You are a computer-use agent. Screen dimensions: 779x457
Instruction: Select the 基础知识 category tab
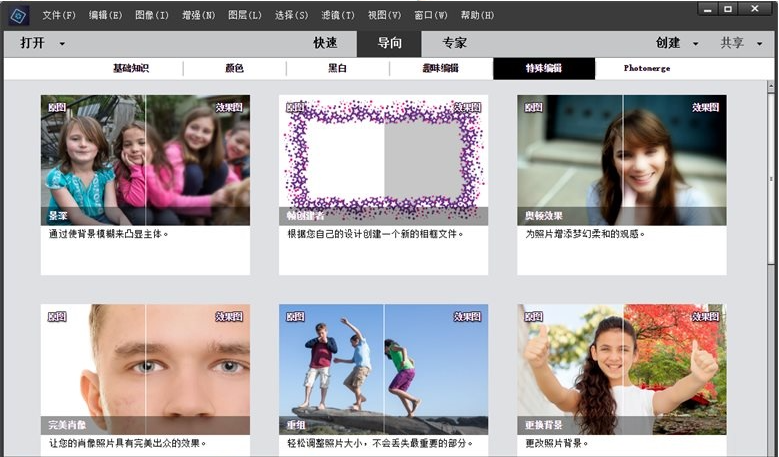(131, 68)
